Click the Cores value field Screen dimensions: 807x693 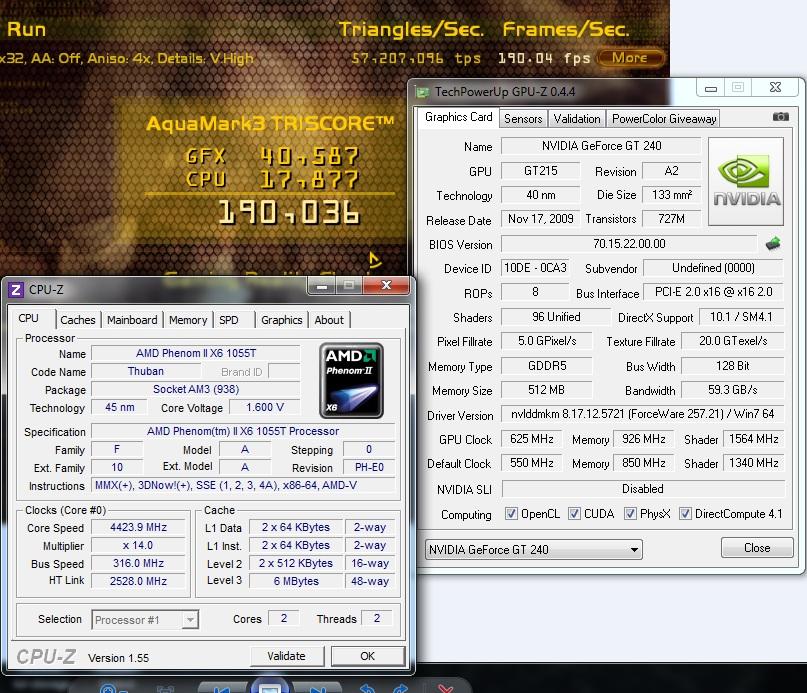coord(284,618)
